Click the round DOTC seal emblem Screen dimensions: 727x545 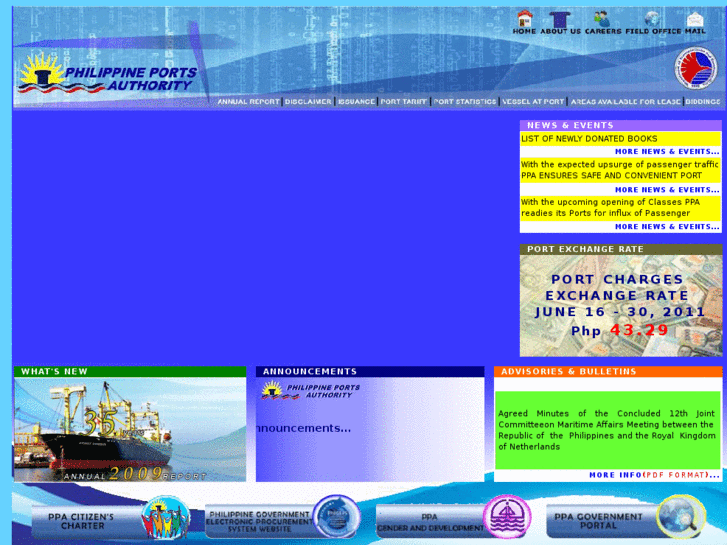click(x=695, y=68)
